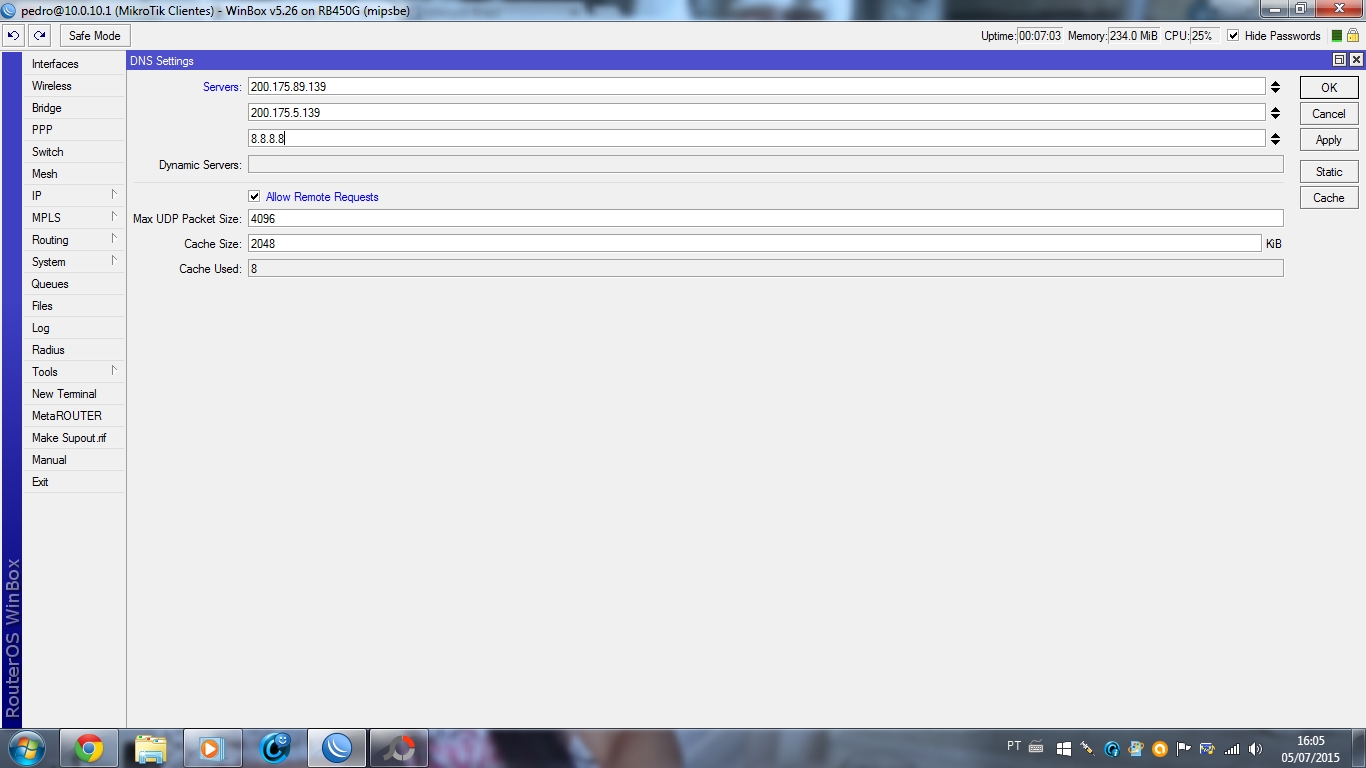1366x768 pixels.
Task: Click the server field containing 8.8.8.8
Action: point(757,139)
